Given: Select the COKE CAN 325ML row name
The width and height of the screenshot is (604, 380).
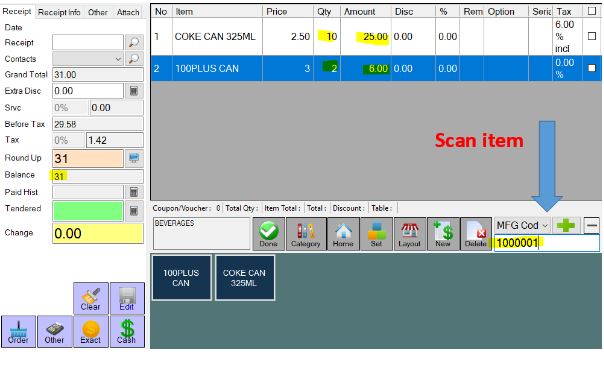Looking at the screenshot, I should tap(215, 37).
